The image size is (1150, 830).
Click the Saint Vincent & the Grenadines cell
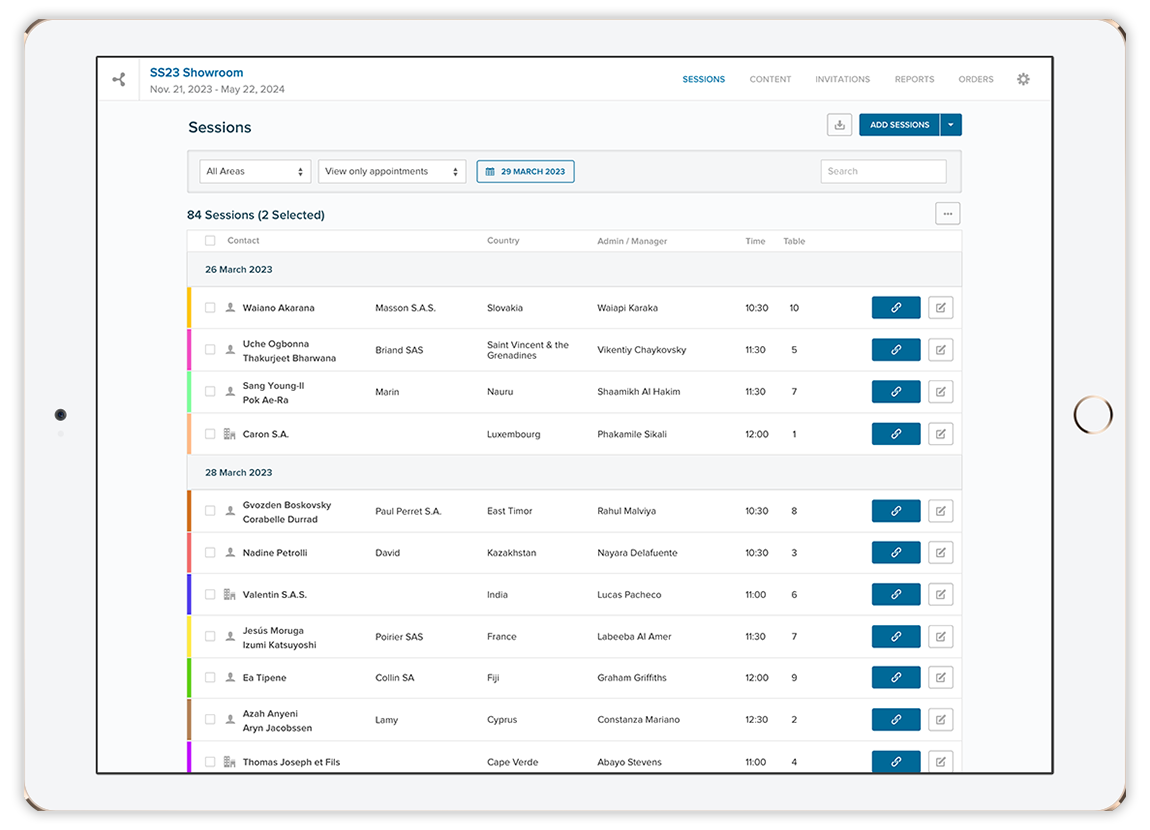tap(528, 350)
